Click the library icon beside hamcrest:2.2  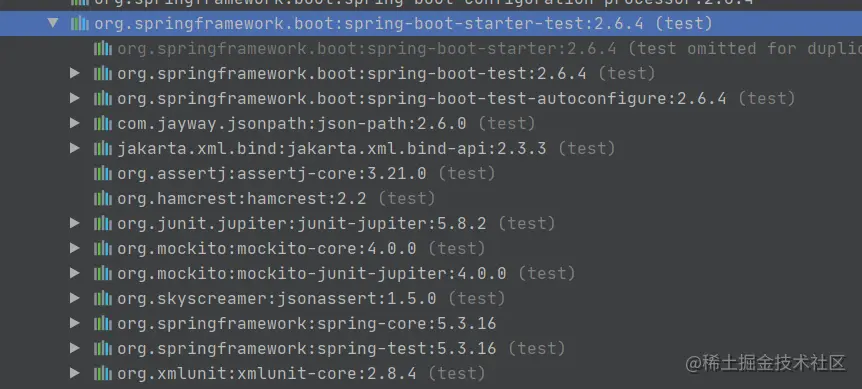click(103, 198)
